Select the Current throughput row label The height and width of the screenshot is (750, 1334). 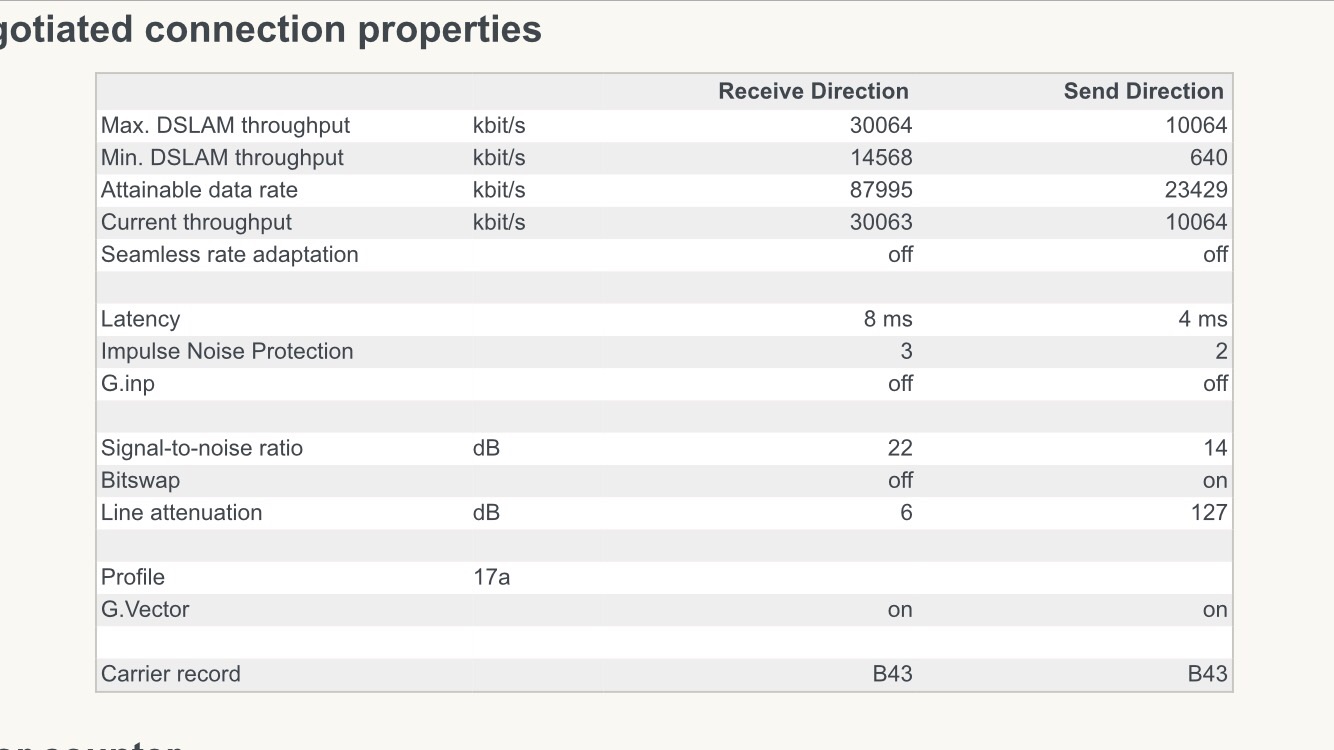[196, 222]
